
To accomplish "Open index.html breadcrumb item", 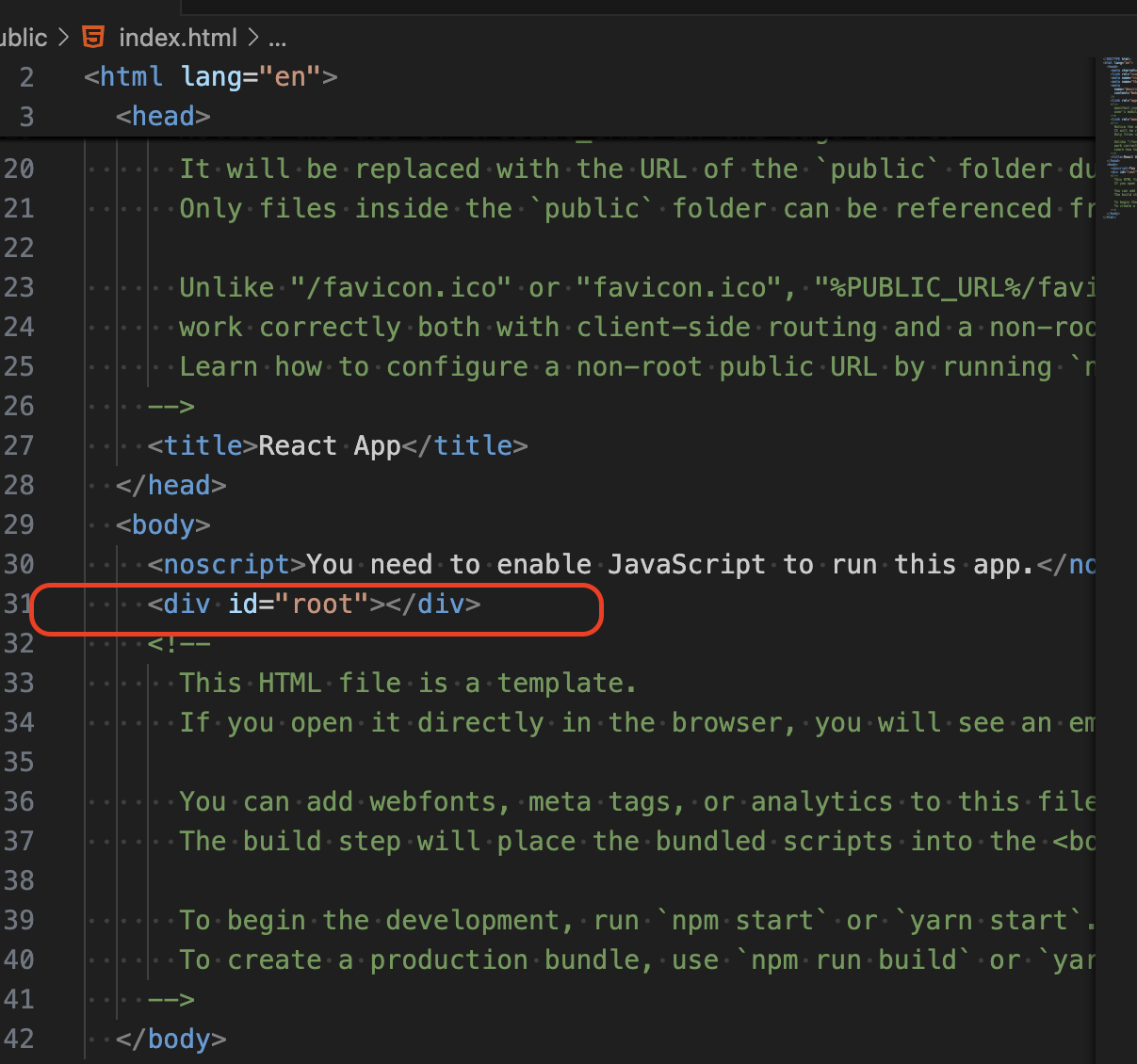I will pos(178,38).
